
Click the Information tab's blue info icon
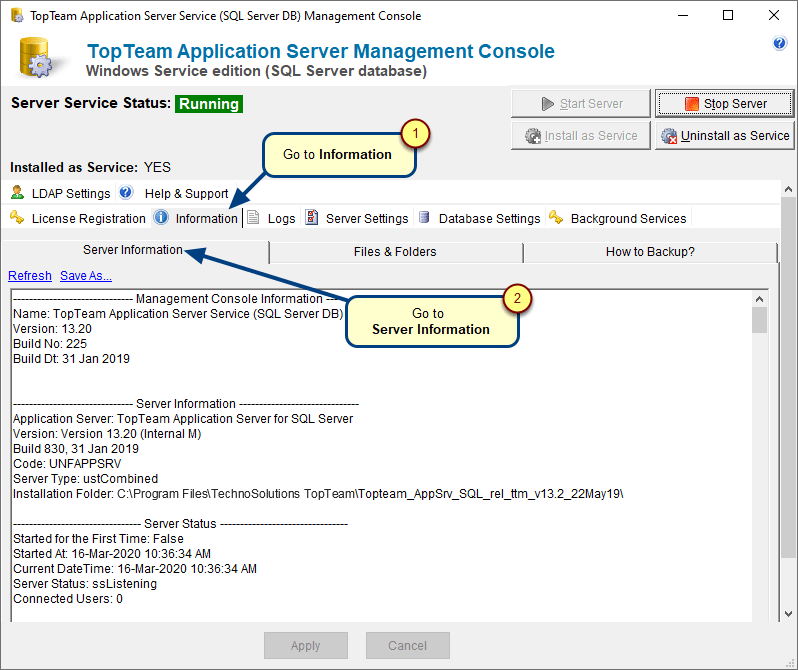[161, 217]
